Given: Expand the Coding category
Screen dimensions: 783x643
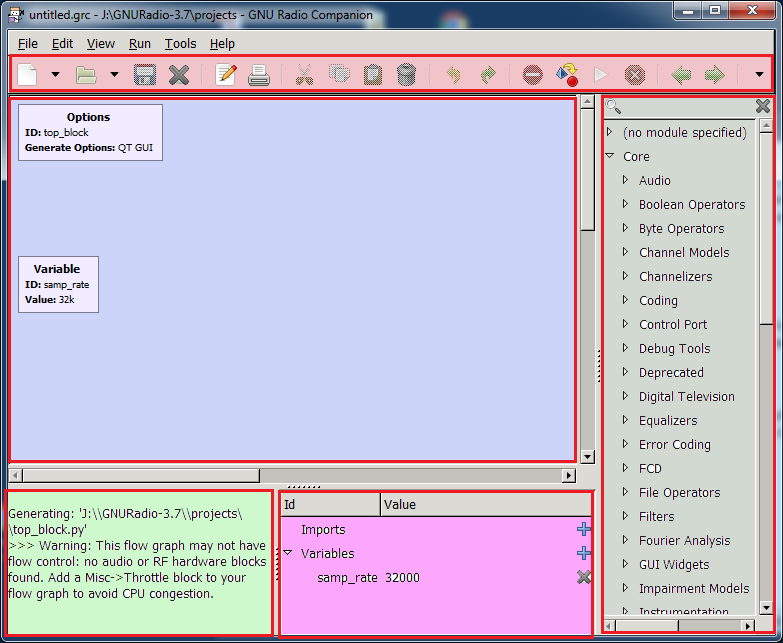Looking at the screenshot, I should click(625, 300).
